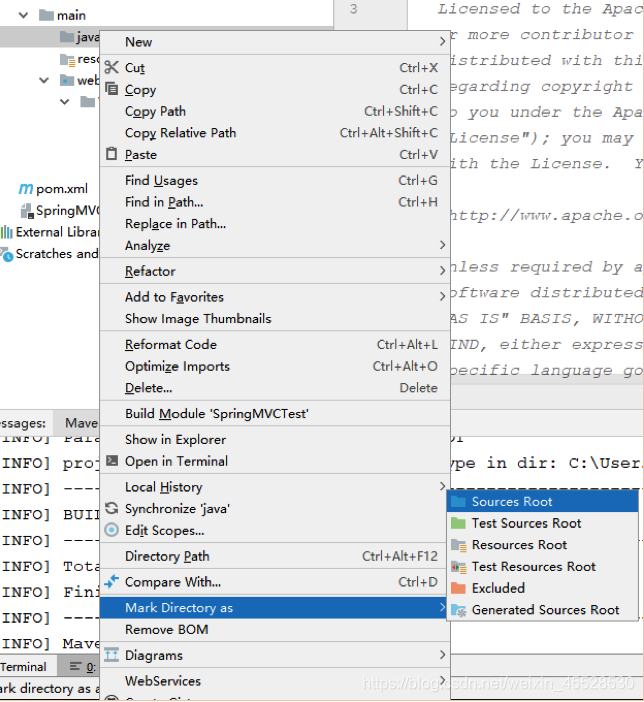Viewport: 644px width, 702px height.
Task: Click the Edit Scopes circle icon
Action: (112, 530)
